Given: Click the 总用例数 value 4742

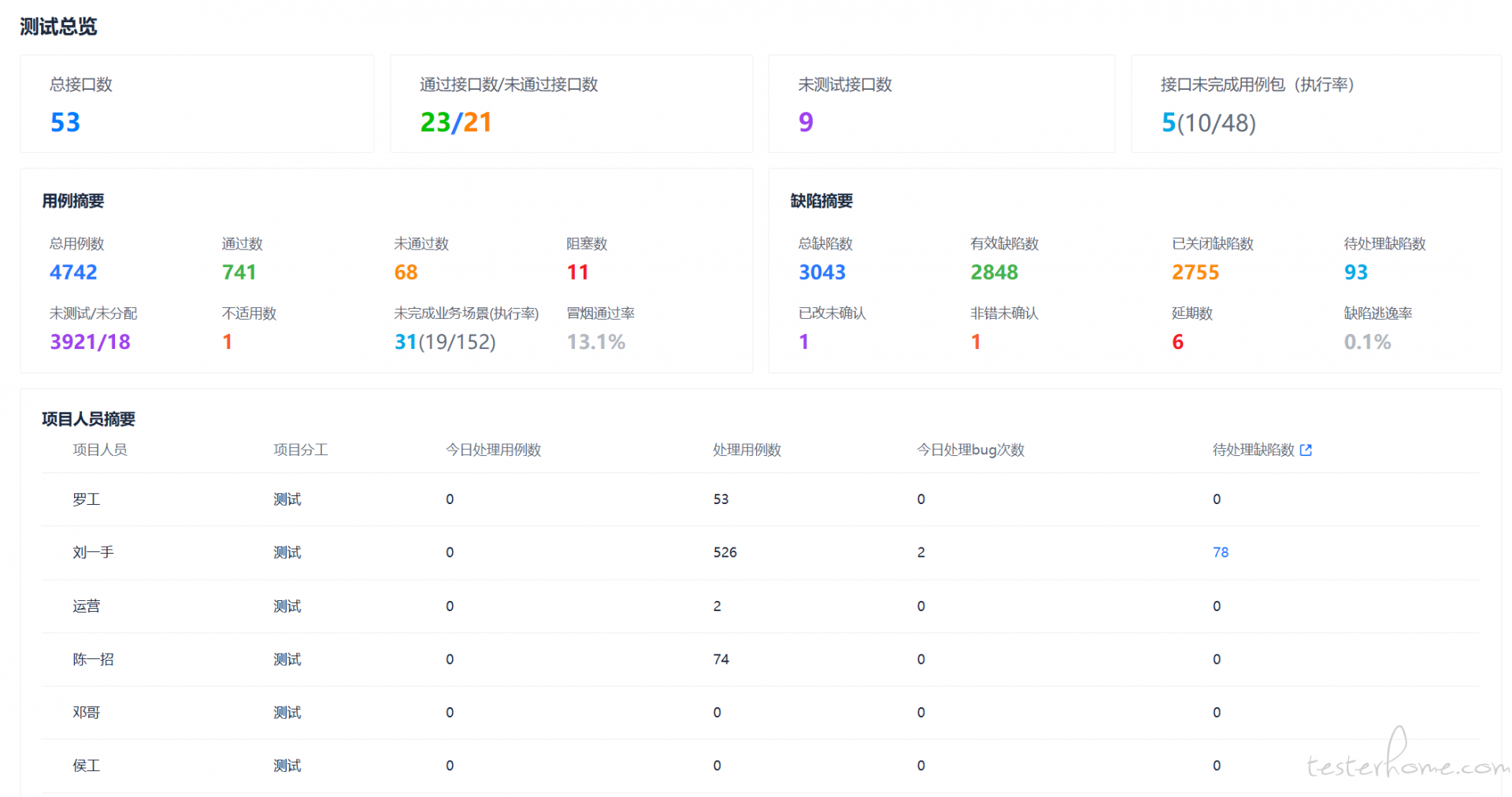Looking at the screenshot, I should [x=73, y=272].
